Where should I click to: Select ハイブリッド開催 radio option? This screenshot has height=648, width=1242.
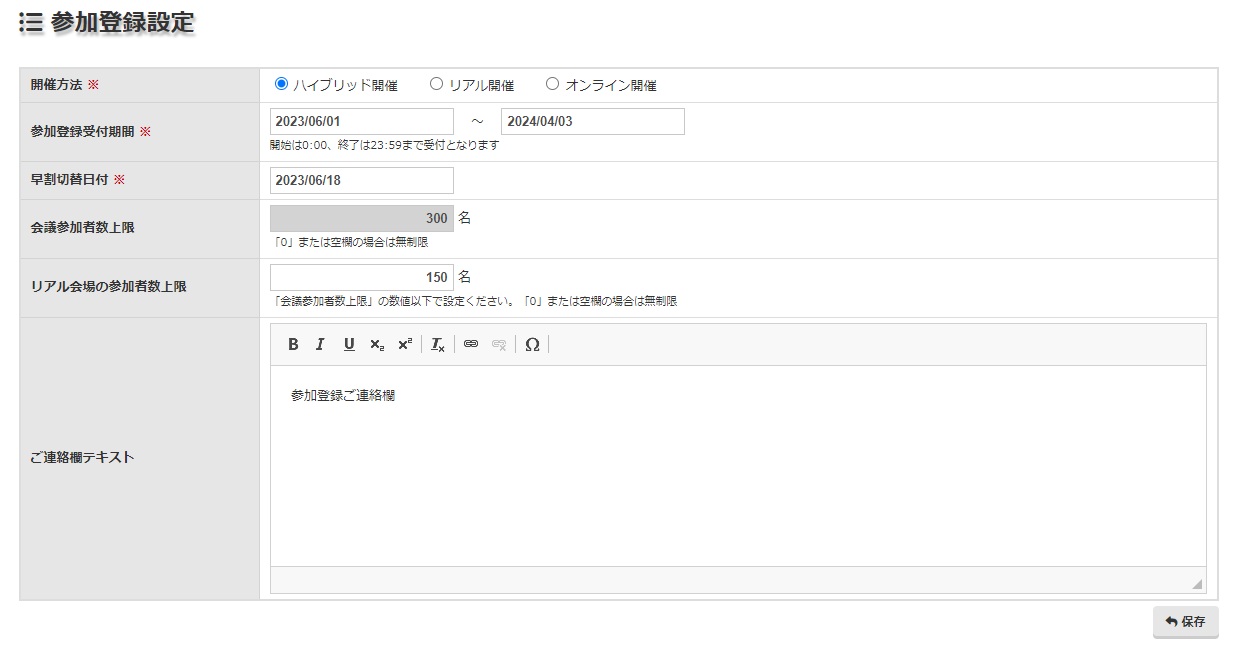281,84
